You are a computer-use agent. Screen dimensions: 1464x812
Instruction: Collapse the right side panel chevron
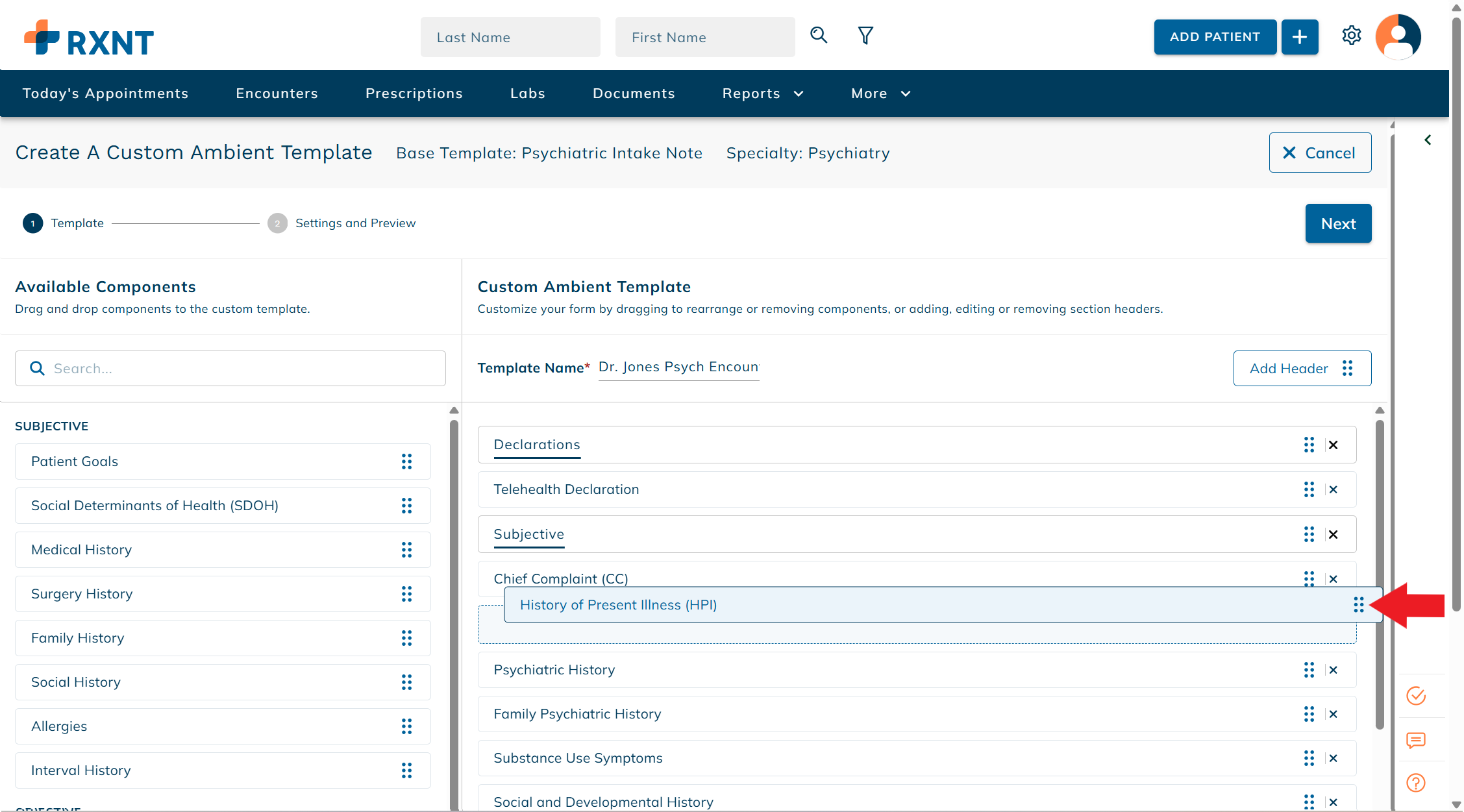coord(1428,140)
